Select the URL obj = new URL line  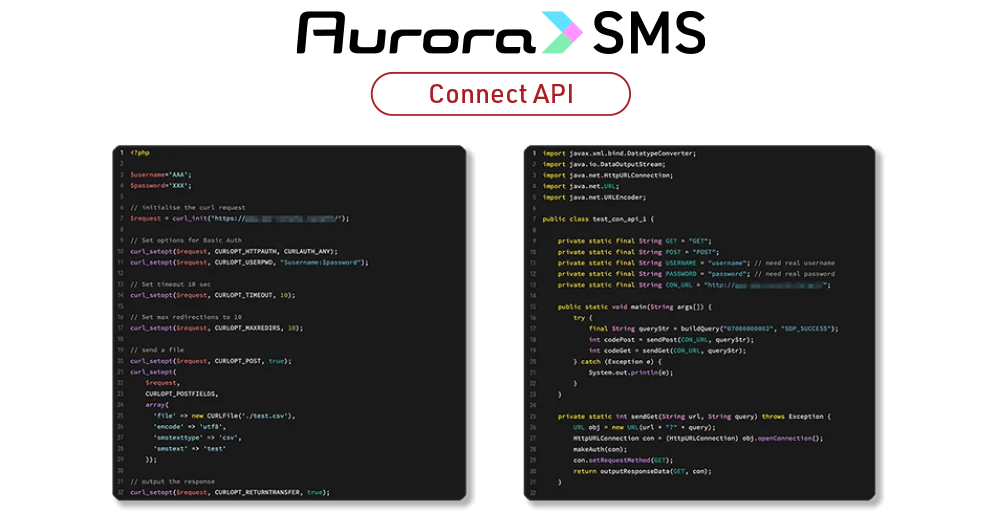pyautogui.click(x=644, y=427)
